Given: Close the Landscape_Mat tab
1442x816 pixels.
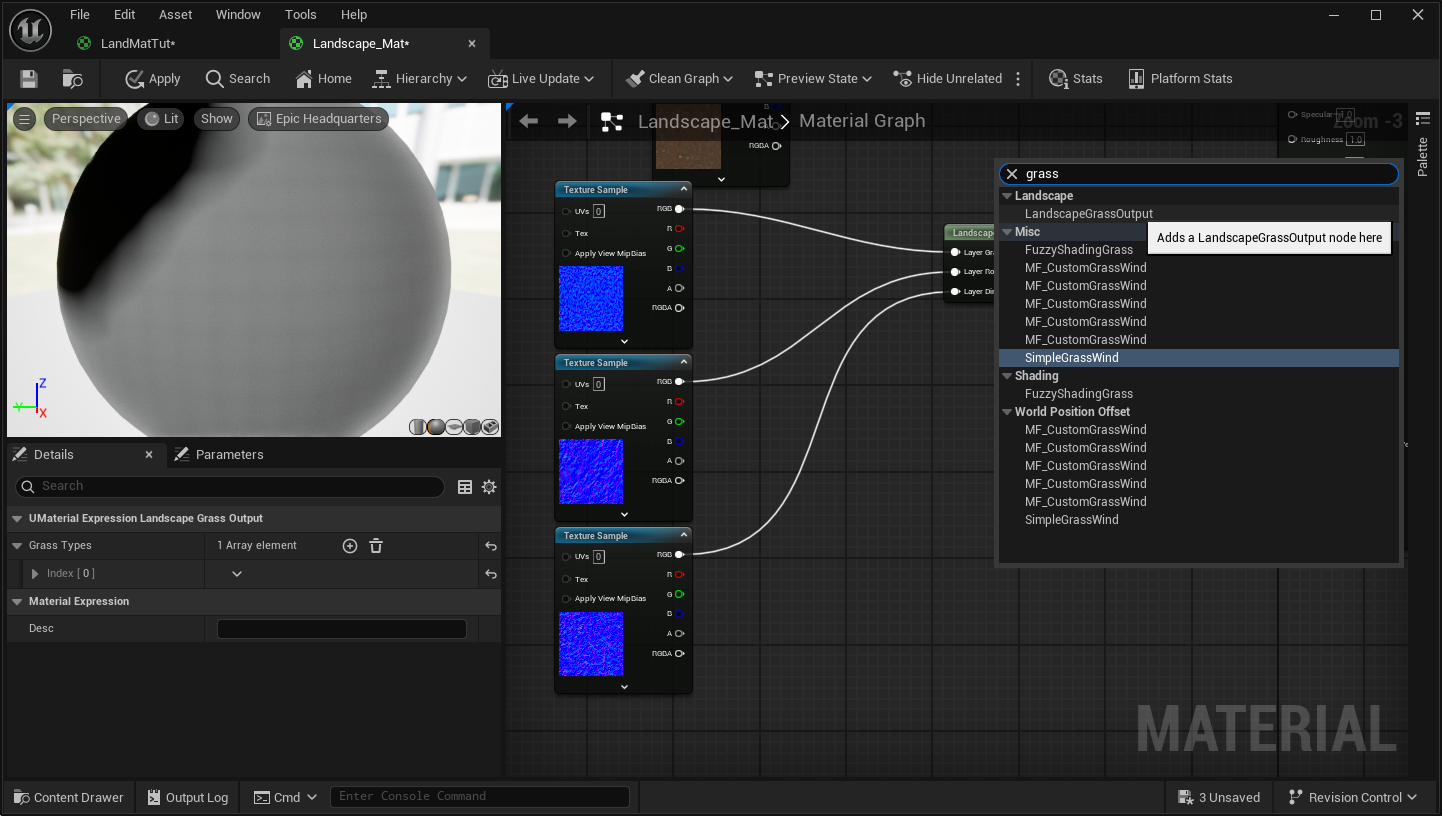Looking at the screenshot, I should point(472,44).
